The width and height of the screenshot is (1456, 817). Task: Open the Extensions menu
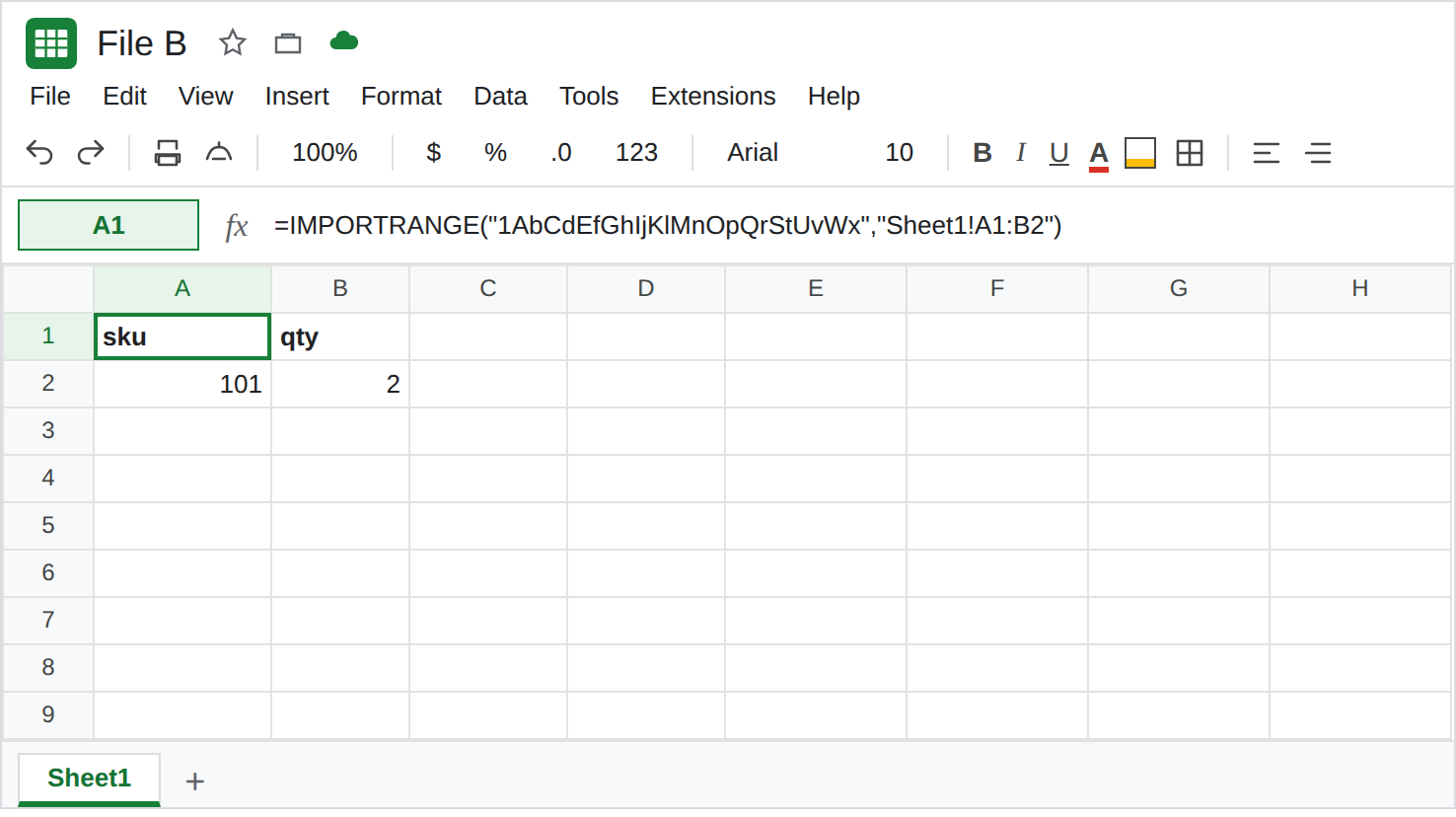coord(713,97)
